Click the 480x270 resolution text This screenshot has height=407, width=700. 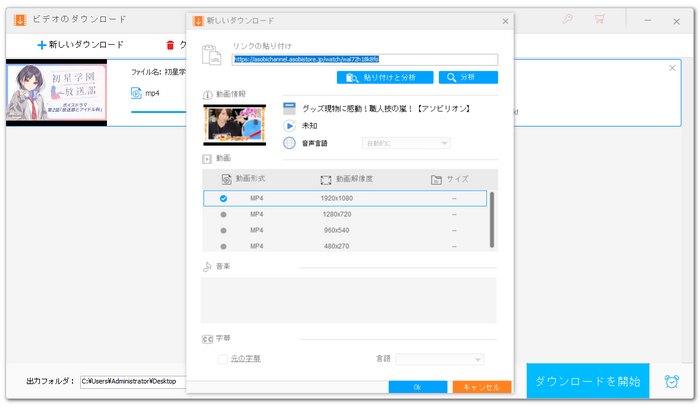[x=337, y=246]
